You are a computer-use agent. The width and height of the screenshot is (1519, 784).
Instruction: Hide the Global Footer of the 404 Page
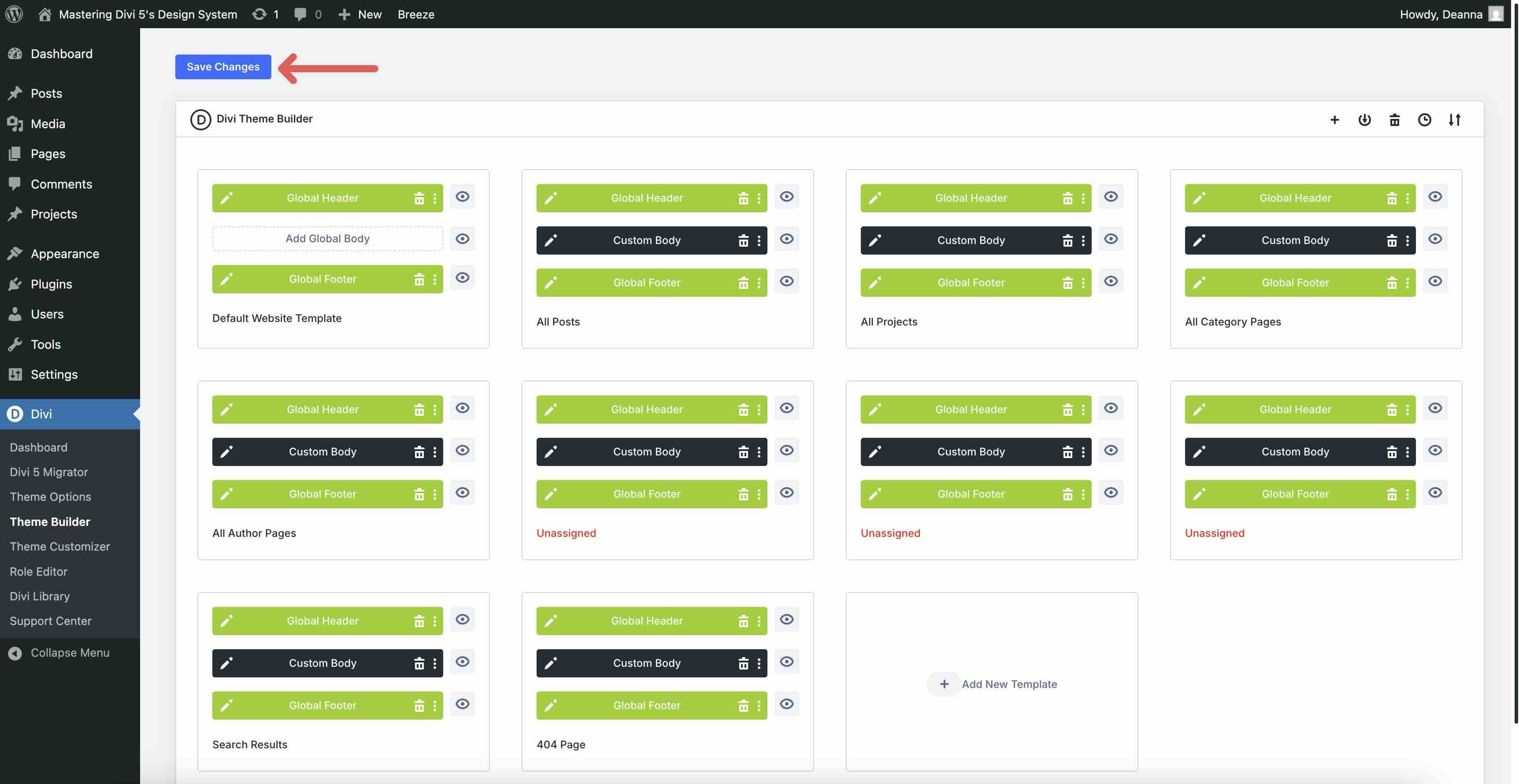coord(787,704)
